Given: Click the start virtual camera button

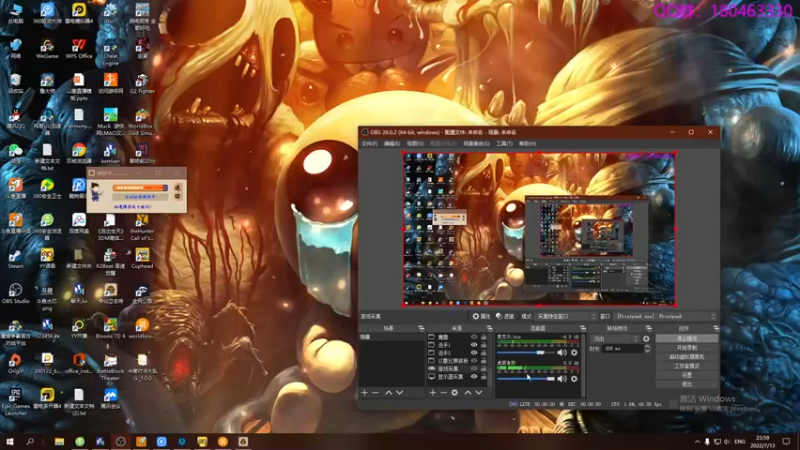Looking at the screenshot, I should 687,357.
